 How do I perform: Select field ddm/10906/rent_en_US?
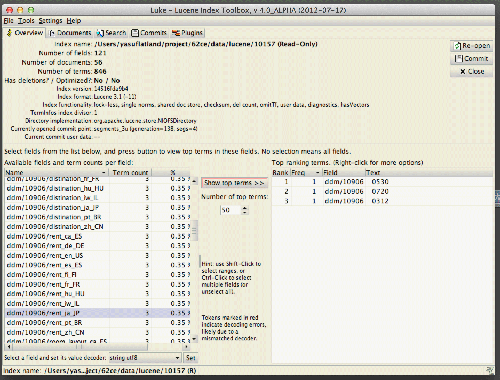(97, 255)
